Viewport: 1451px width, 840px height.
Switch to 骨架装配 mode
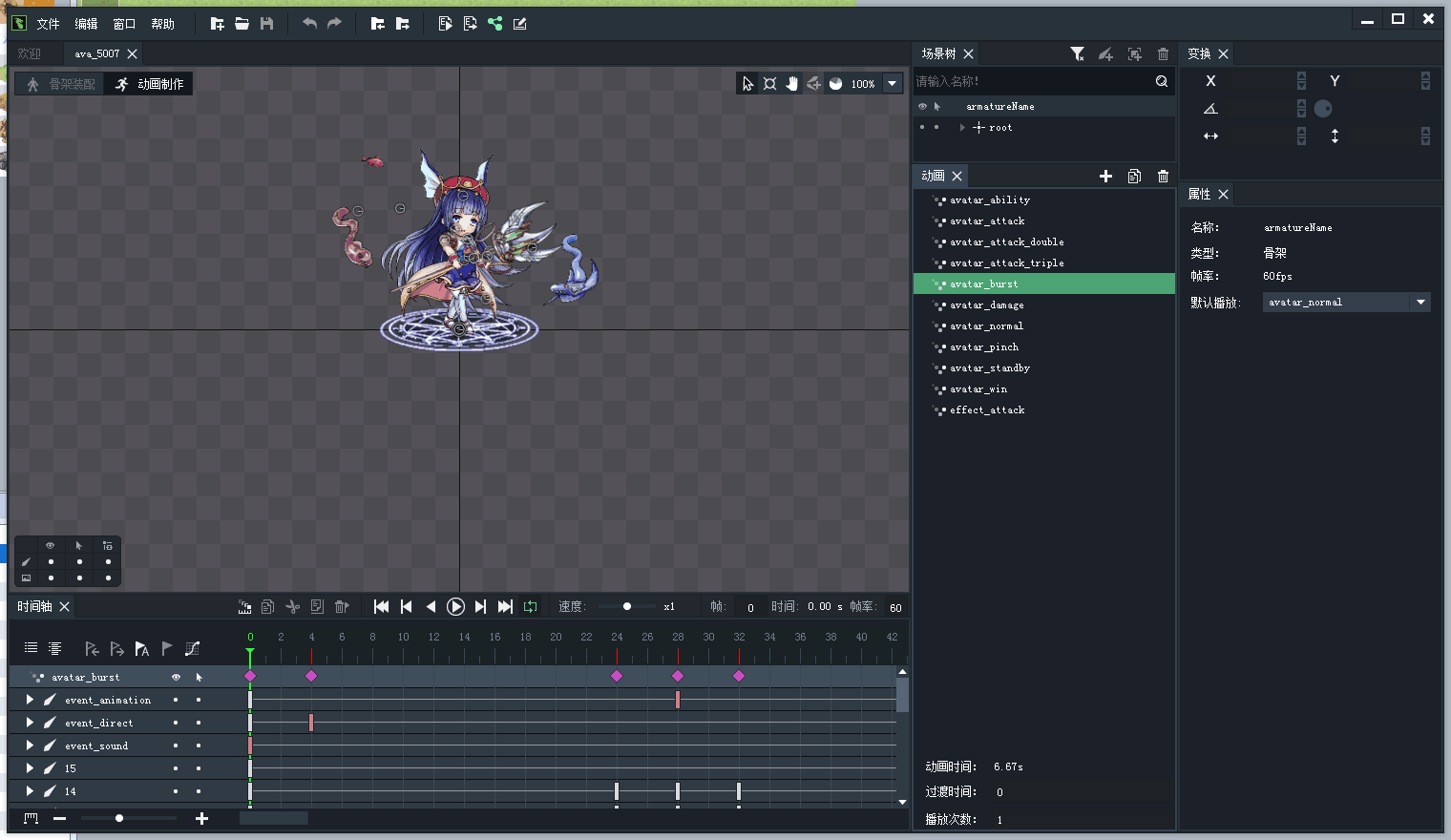(60, 84)
